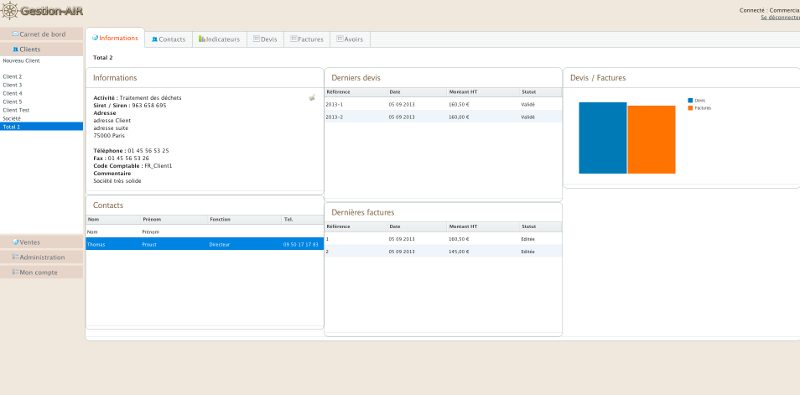Click the edit pencil icon in Informations panel
Image resolution: width=800 pixels, height=395 pixels.
pos(312,97)
